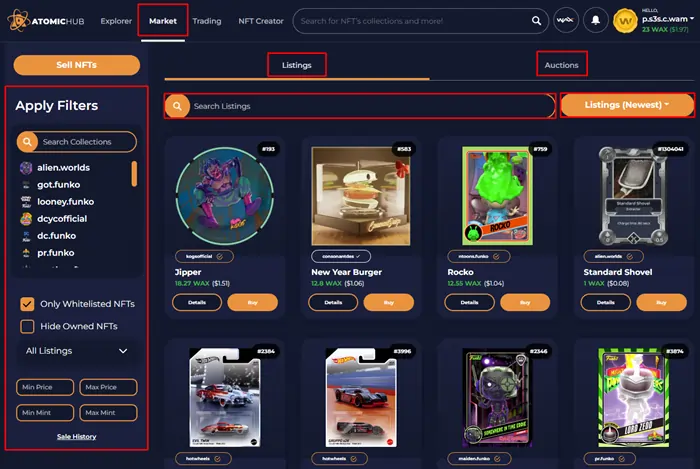Click verified badge on kogsofficial tag
Screen dimensions: 700x469
[220, 257]
